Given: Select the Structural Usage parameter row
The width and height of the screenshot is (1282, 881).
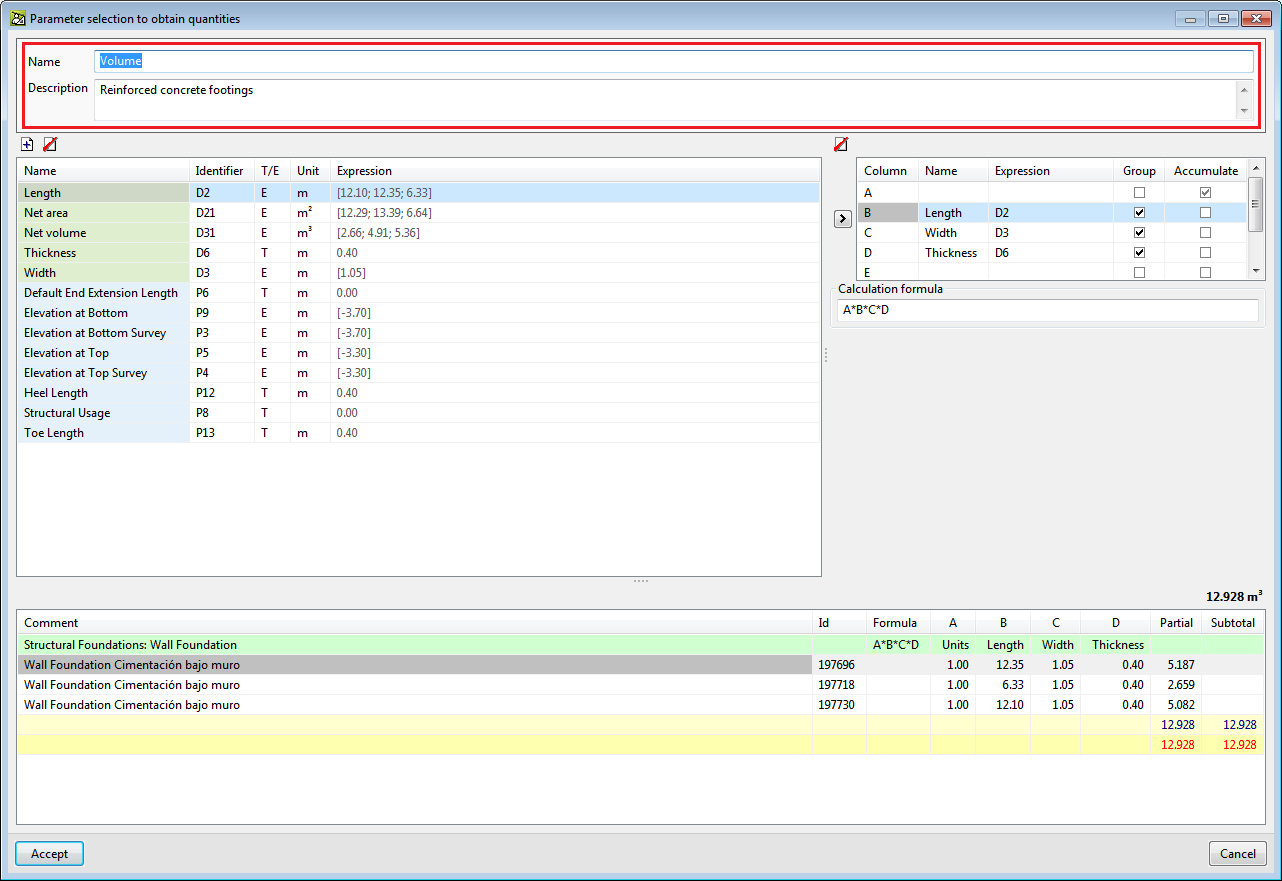Looking at the screenshot, I should coord(418,413).
